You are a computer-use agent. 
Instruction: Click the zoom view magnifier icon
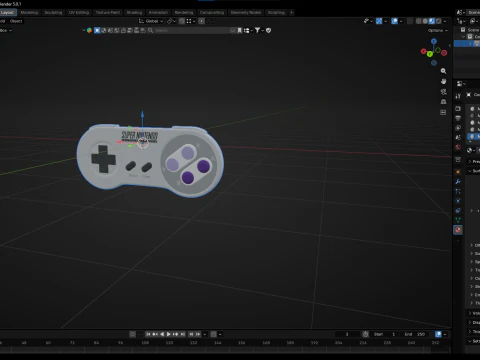click(443, 71)
